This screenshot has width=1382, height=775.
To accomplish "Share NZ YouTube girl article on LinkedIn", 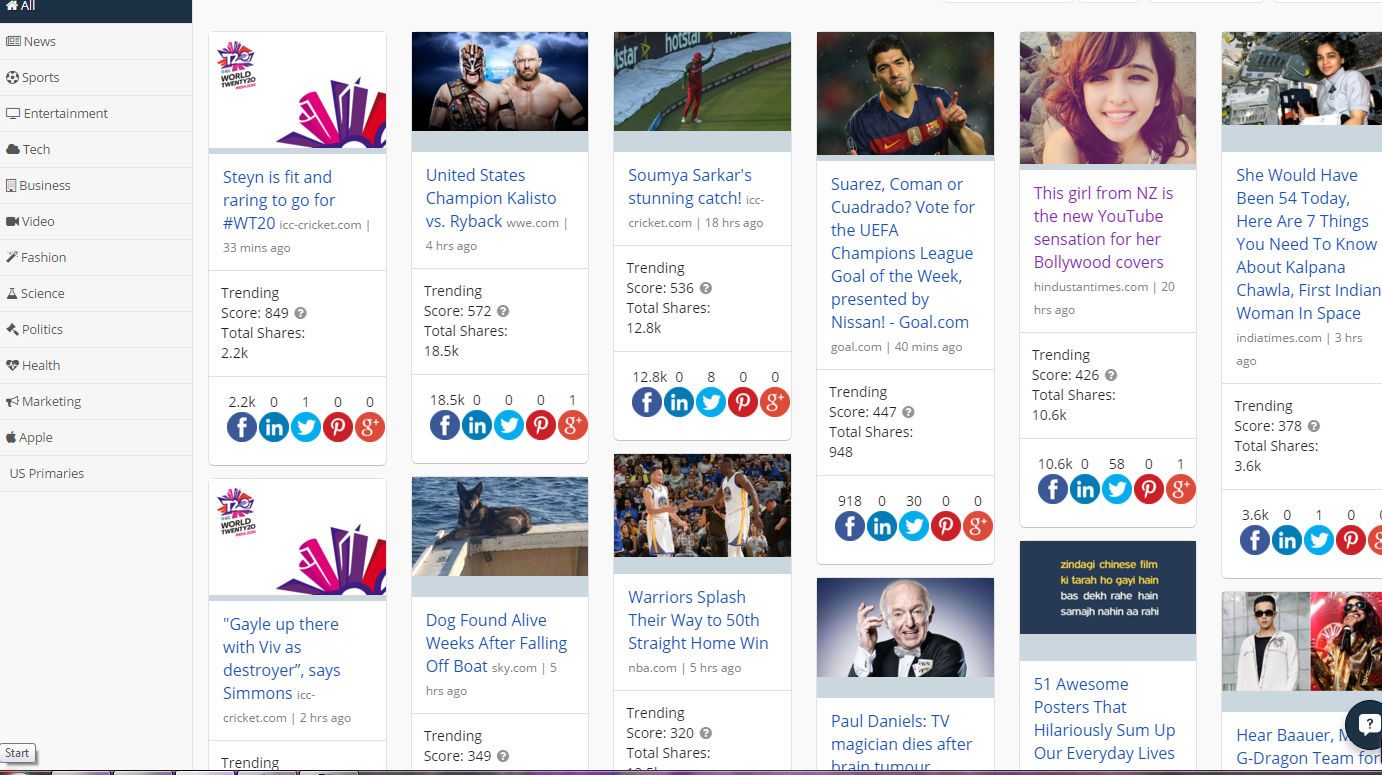I will tap(1085, 489).
